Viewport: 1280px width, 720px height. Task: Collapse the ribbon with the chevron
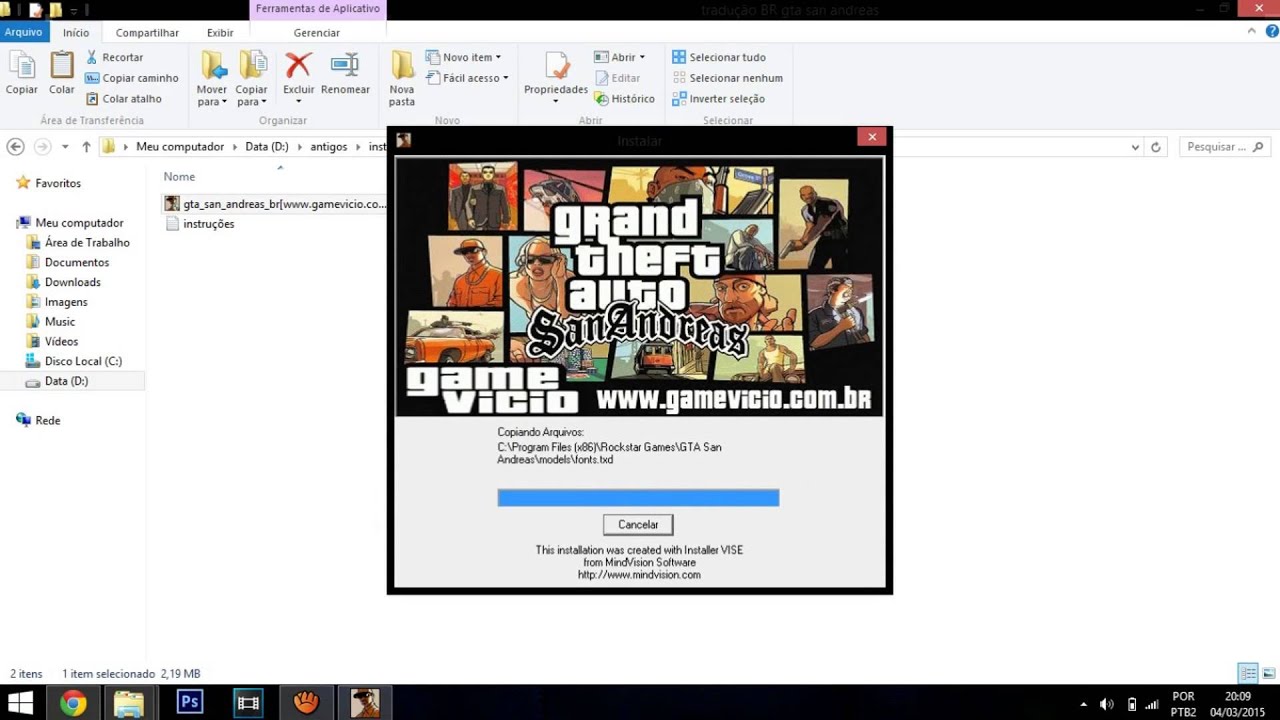[1252, 31]
